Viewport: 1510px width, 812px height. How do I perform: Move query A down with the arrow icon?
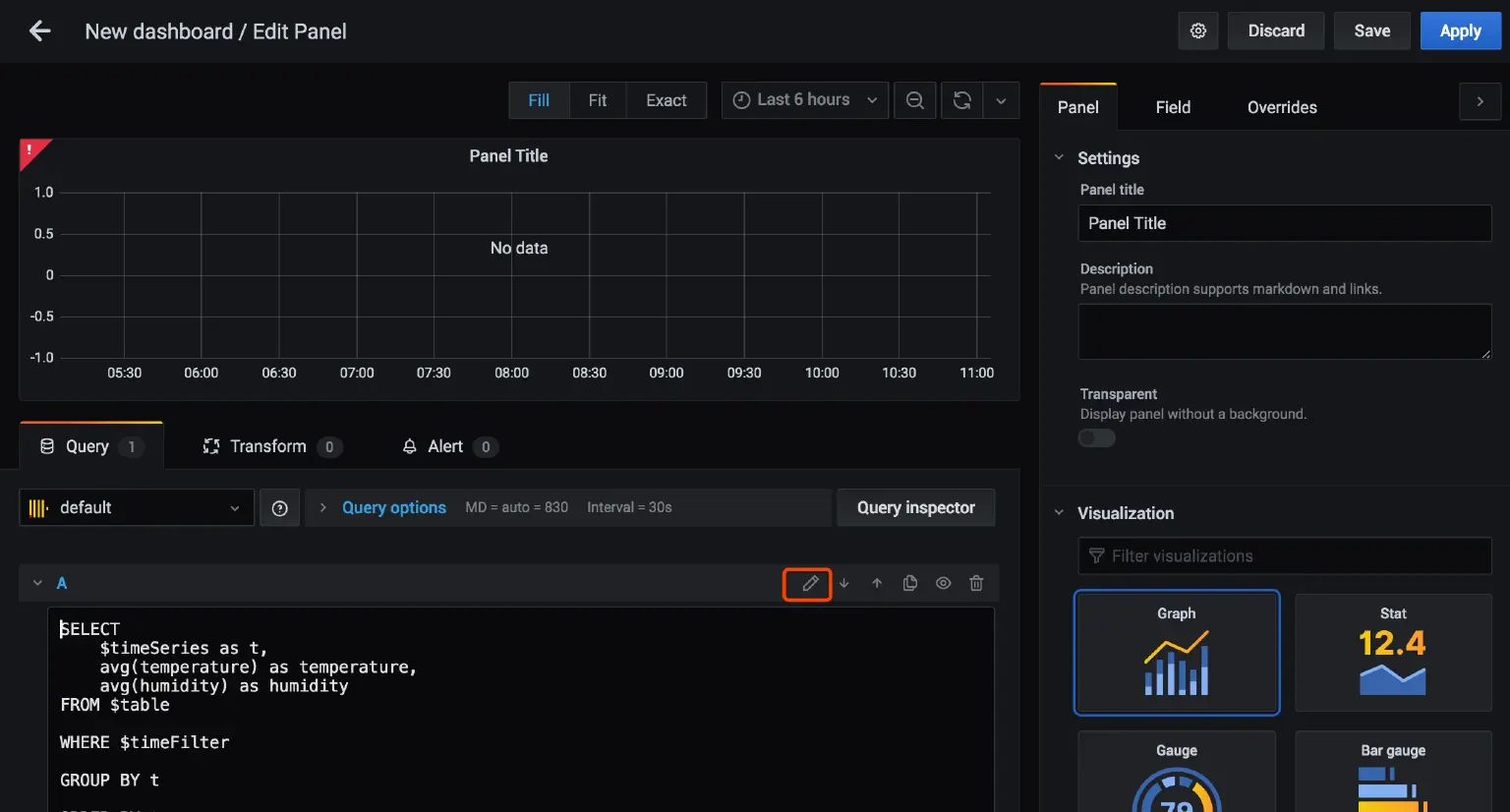click(x=843, y=584)
